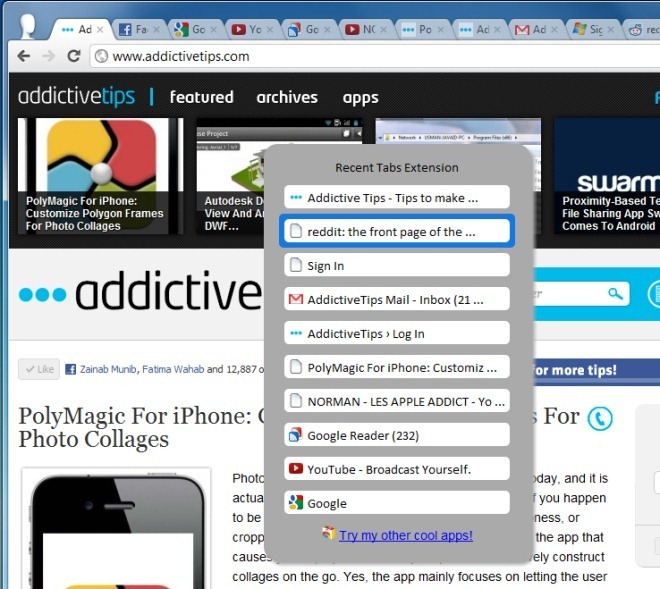Image resolution: width=660 pixels, height=589 pixels.
Task: Select Sign In recent tab entry
Action: tap(397, 265)
